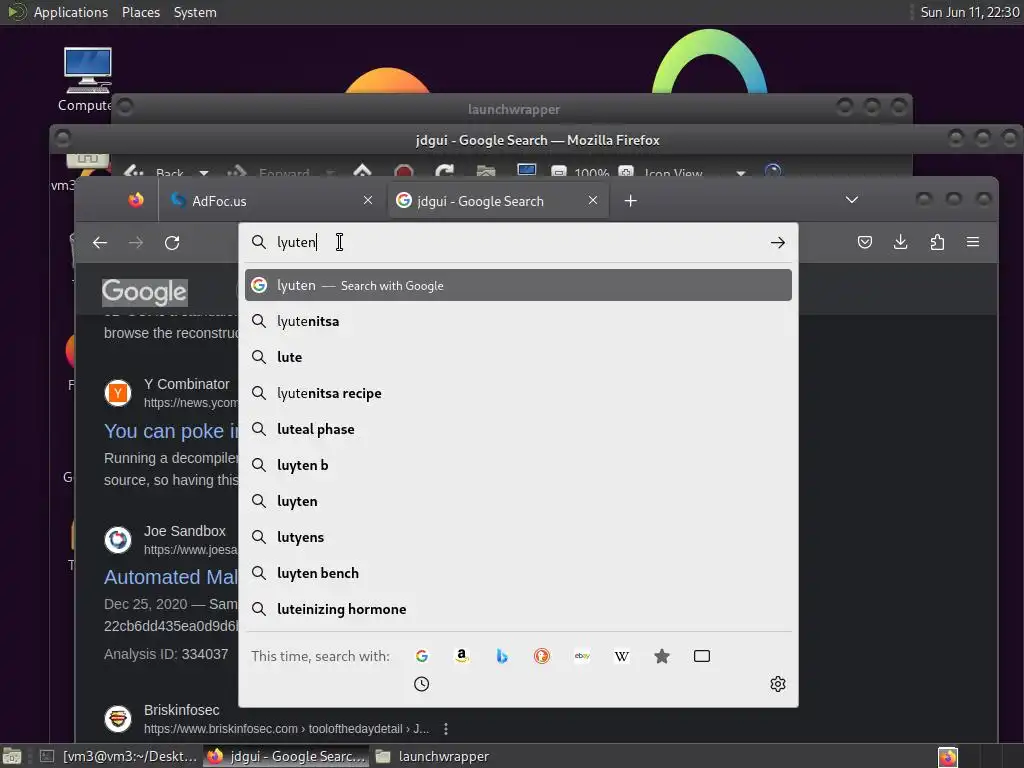Open search settings gear in dropdown

[x=777, y=684]
